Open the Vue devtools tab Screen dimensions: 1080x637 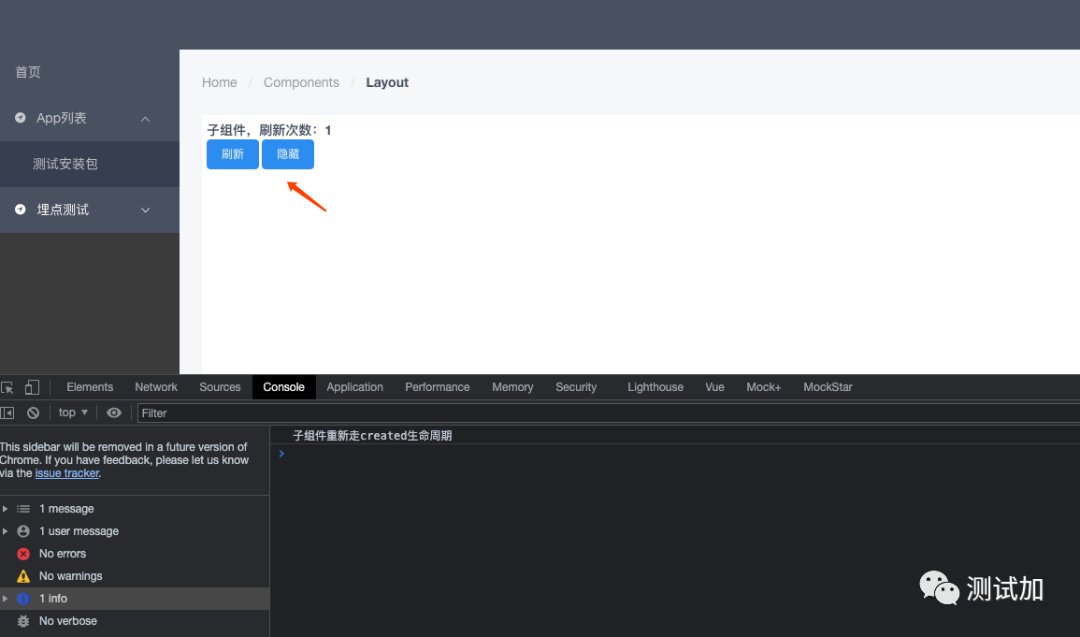714,387
